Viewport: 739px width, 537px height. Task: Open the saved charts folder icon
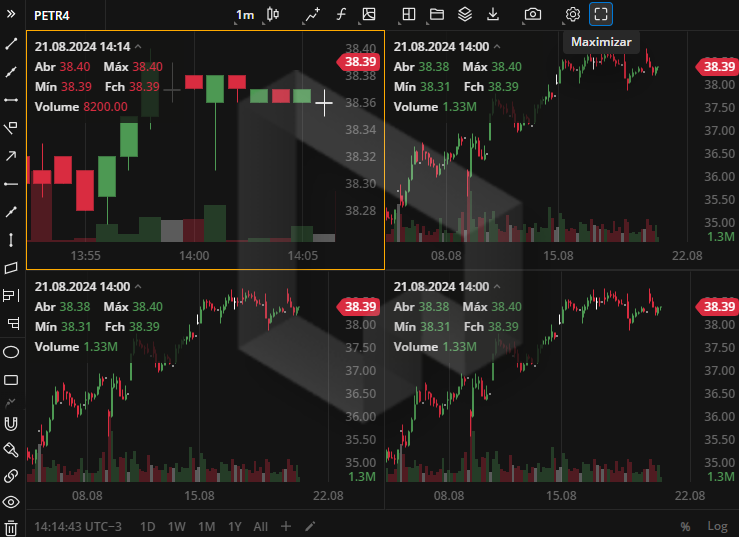click(x=436, y=15)
